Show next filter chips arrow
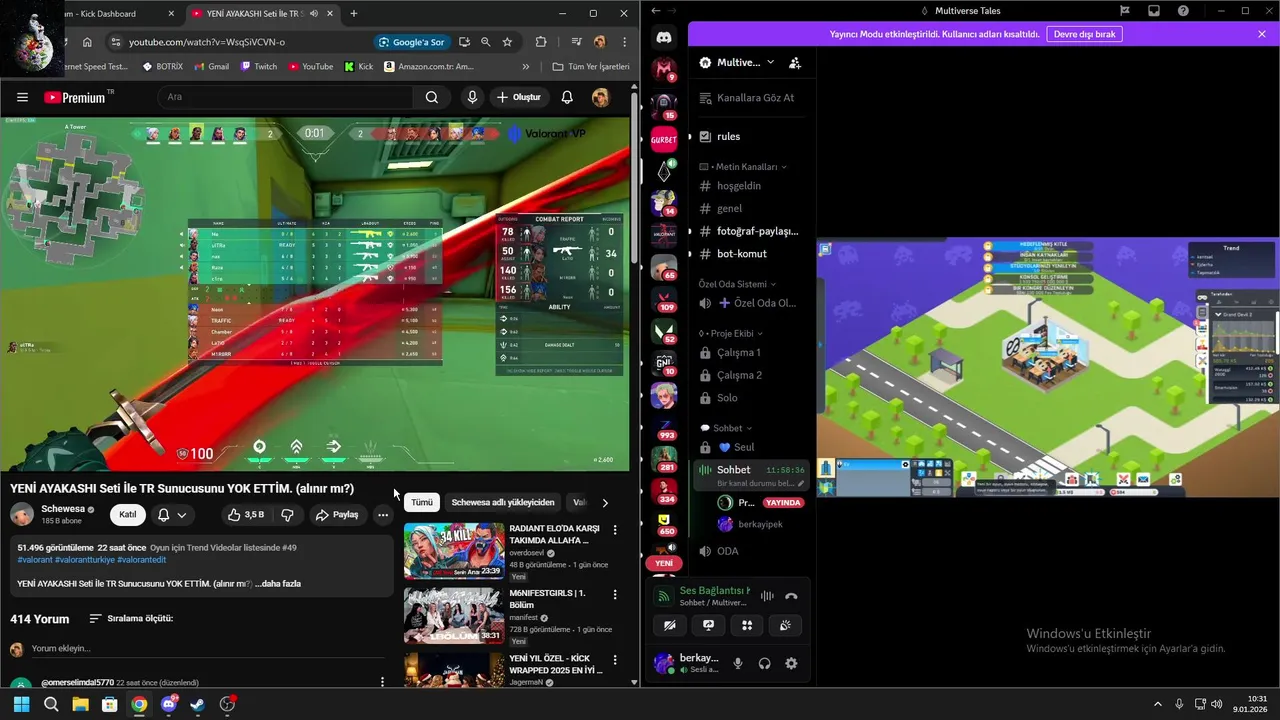The image size is (1280, 720). (604, 503)
